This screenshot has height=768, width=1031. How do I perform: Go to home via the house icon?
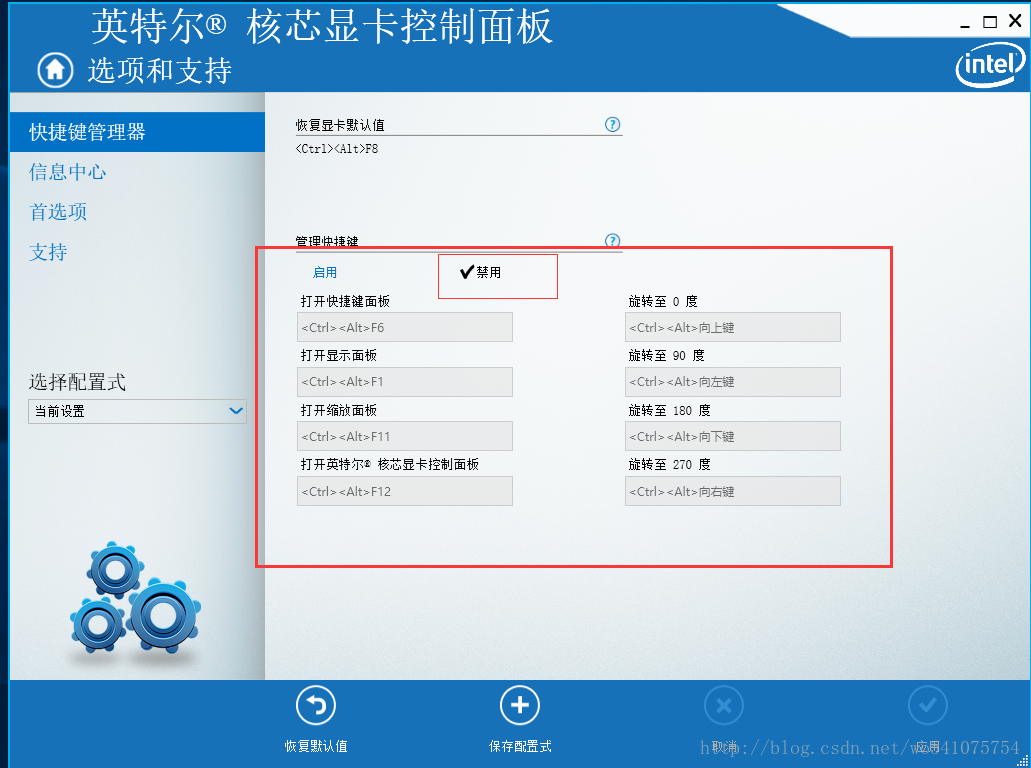coord(55,70)
